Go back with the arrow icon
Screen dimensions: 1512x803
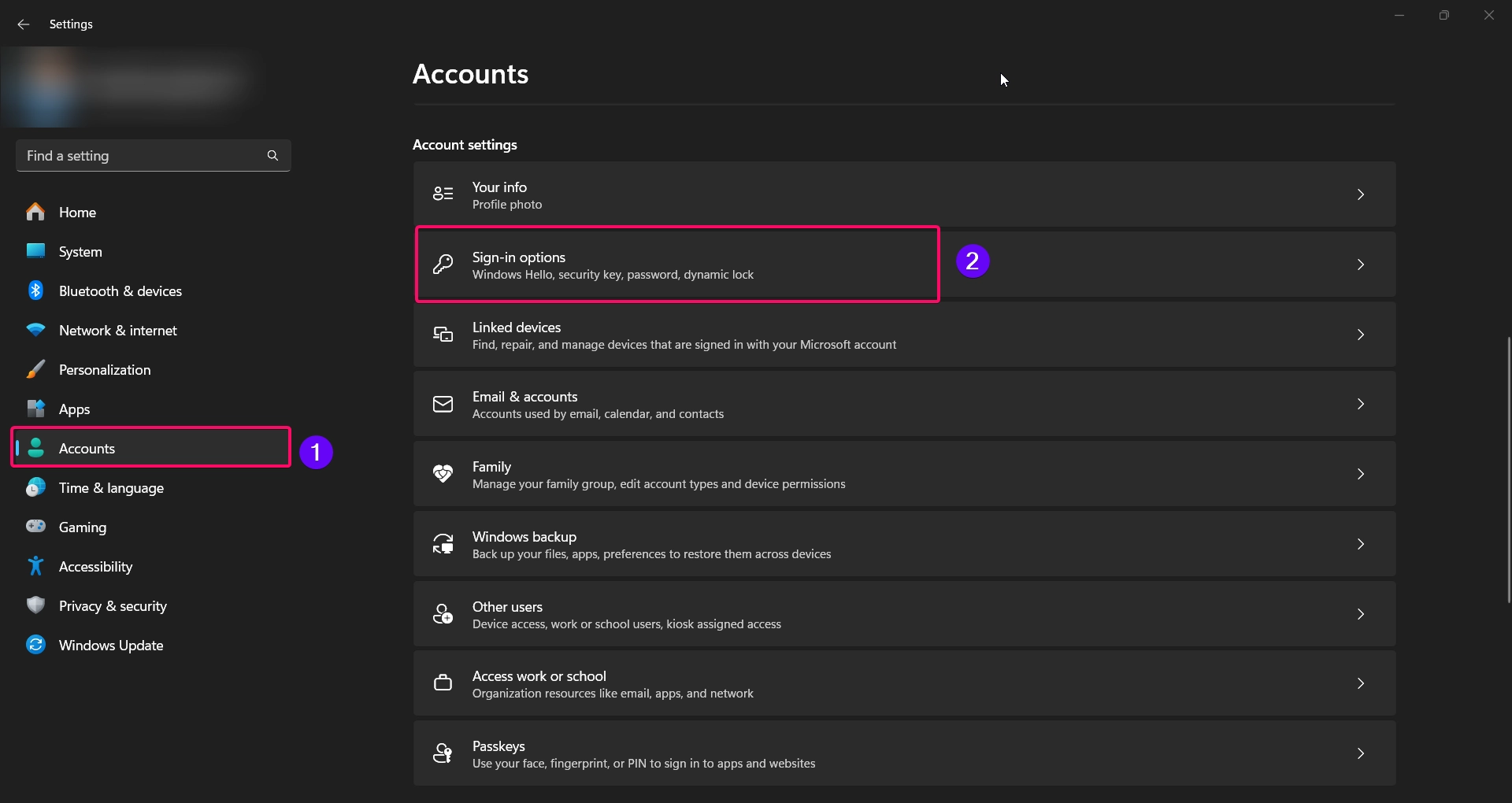tap(24, 24)
